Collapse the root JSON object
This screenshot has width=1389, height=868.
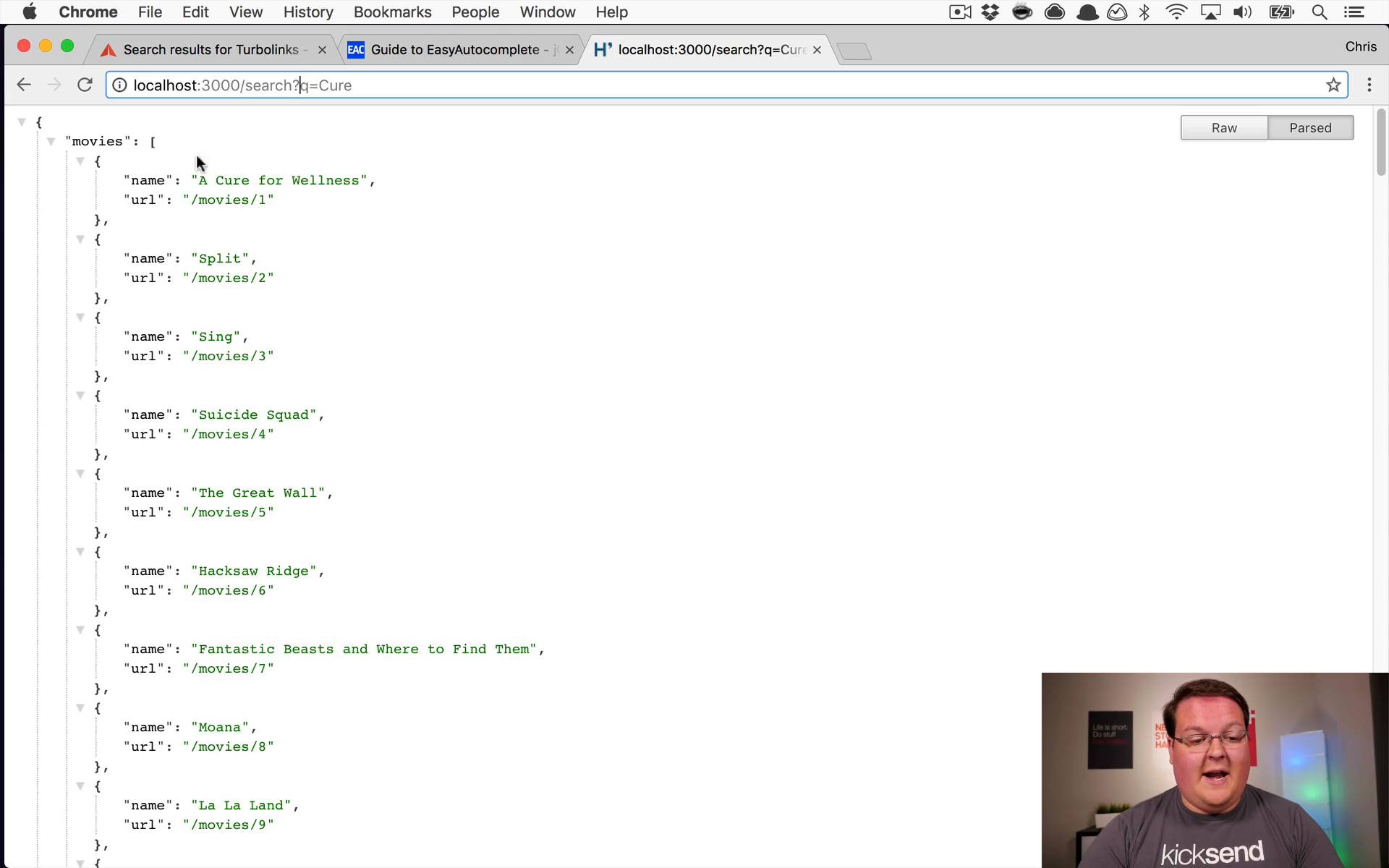(x=22, y=122)
